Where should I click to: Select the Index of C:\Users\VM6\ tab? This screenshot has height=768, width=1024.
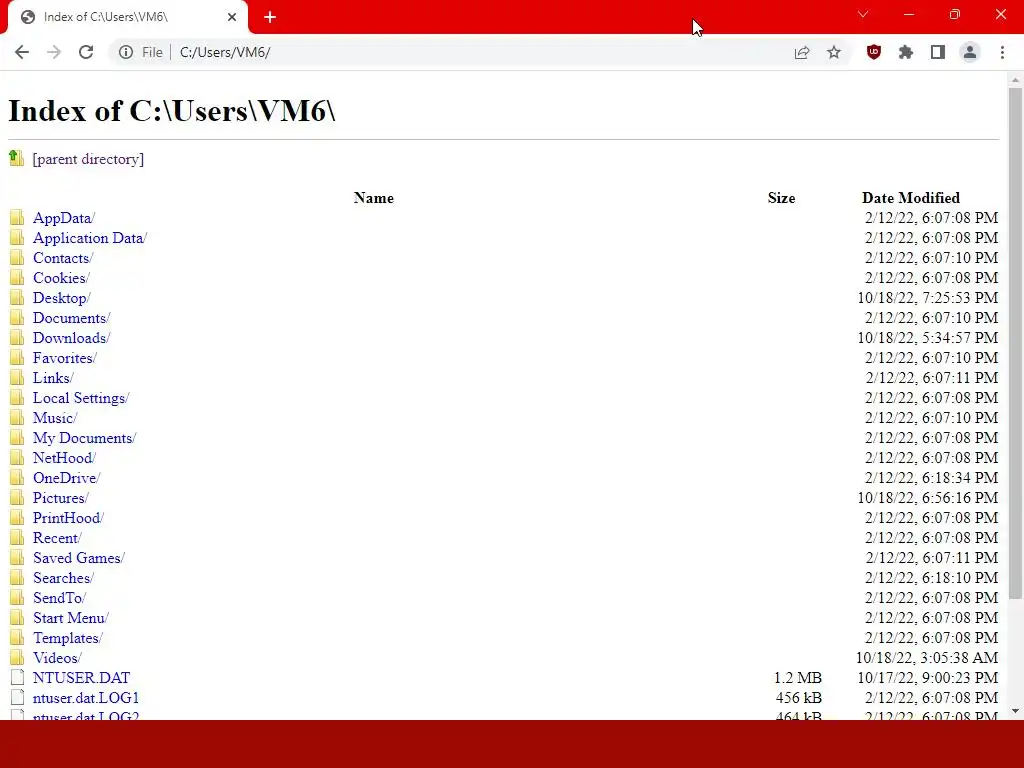point(128,17)
